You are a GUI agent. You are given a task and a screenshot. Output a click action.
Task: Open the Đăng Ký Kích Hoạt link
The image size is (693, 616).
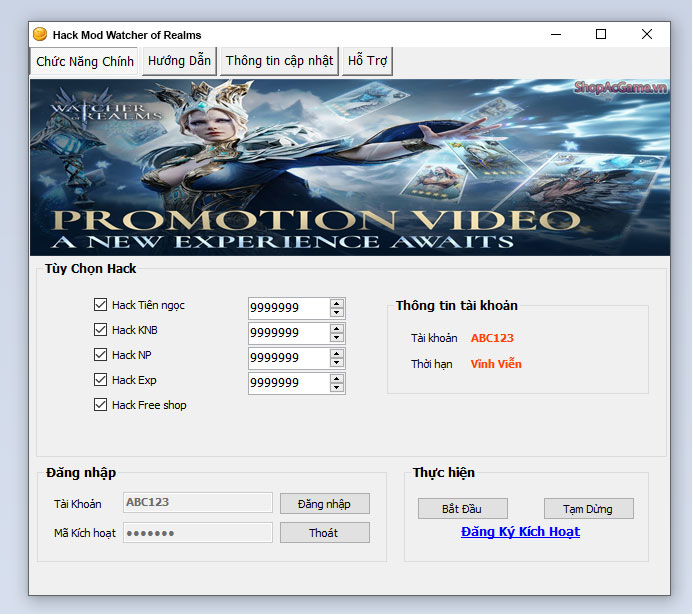pos(520,532)
